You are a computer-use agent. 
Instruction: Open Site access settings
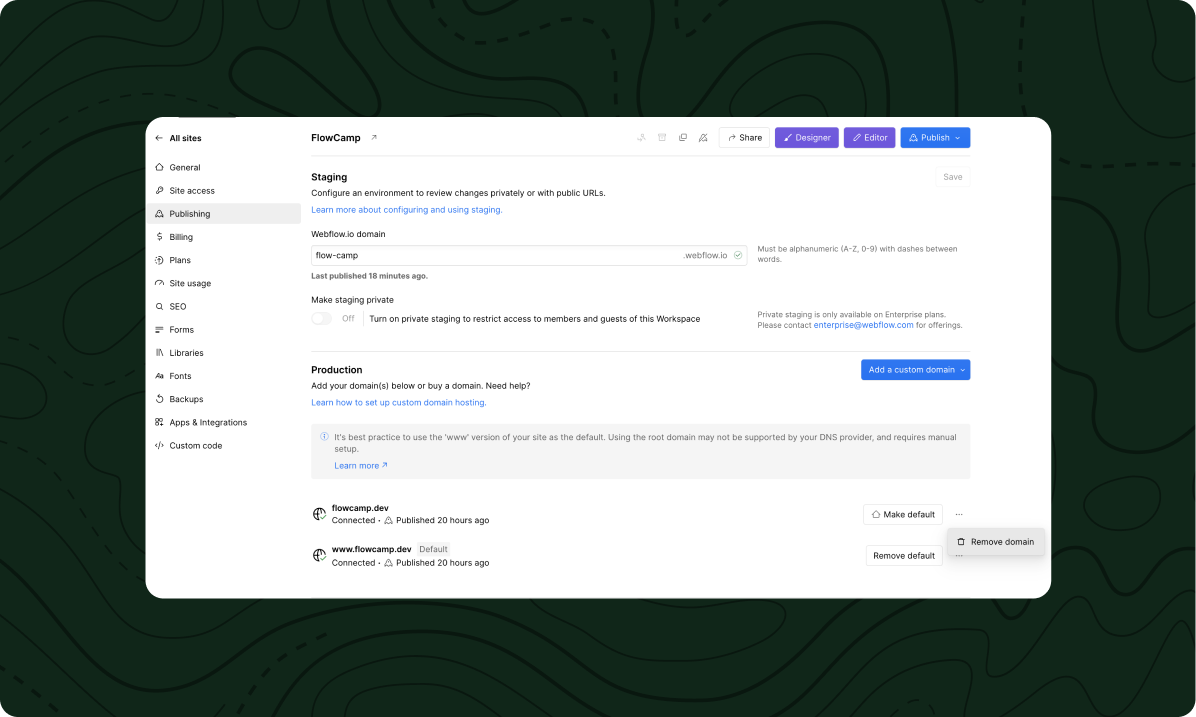223,191
